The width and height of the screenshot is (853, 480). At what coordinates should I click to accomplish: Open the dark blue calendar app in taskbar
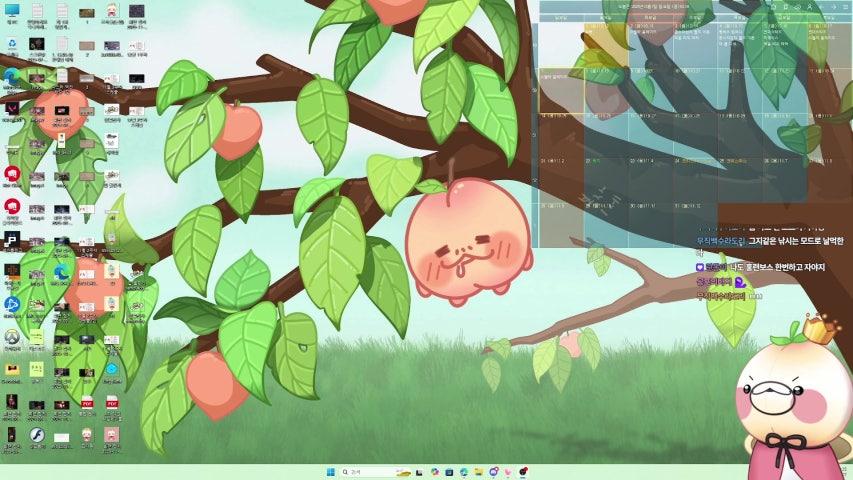[449, 472]
